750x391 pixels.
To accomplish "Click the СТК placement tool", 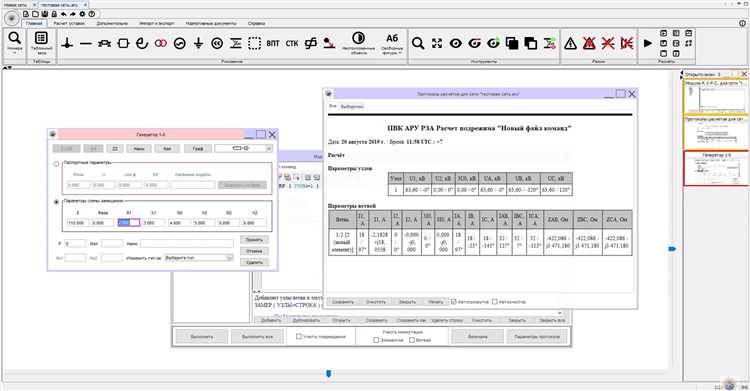I will (292, 44).
